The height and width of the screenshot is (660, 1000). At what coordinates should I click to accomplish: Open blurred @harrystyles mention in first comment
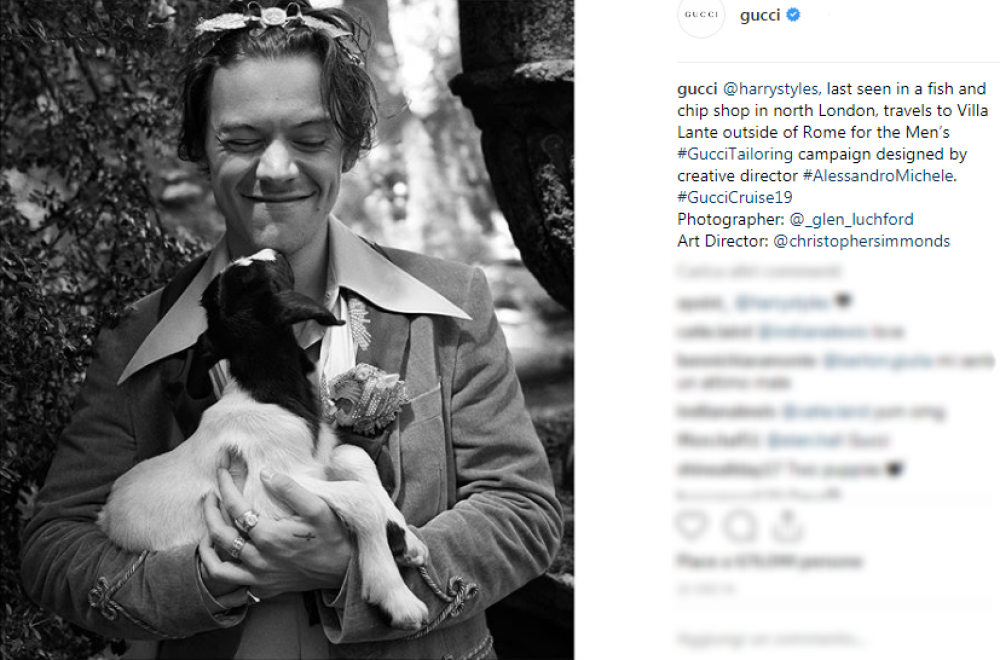coord(782,302)
